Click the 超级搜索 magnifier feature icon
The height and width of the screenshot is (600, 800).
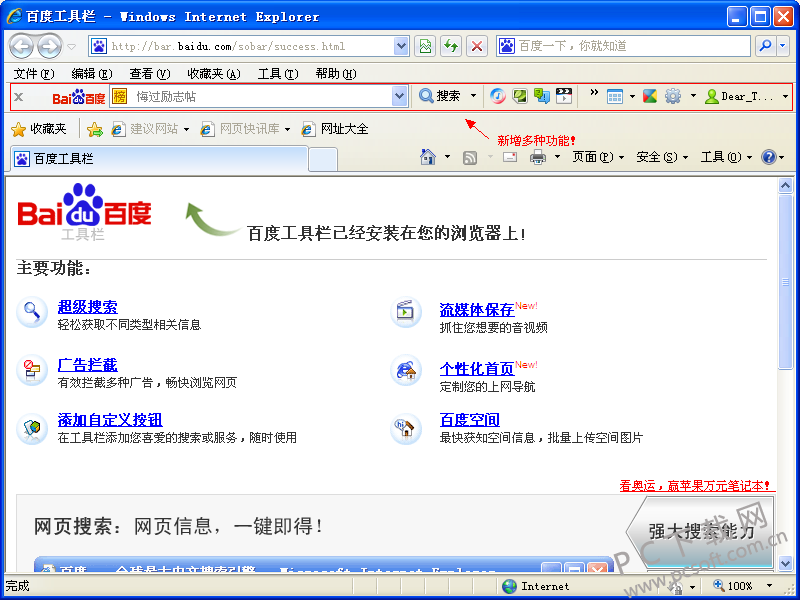(x=32, y=312)
